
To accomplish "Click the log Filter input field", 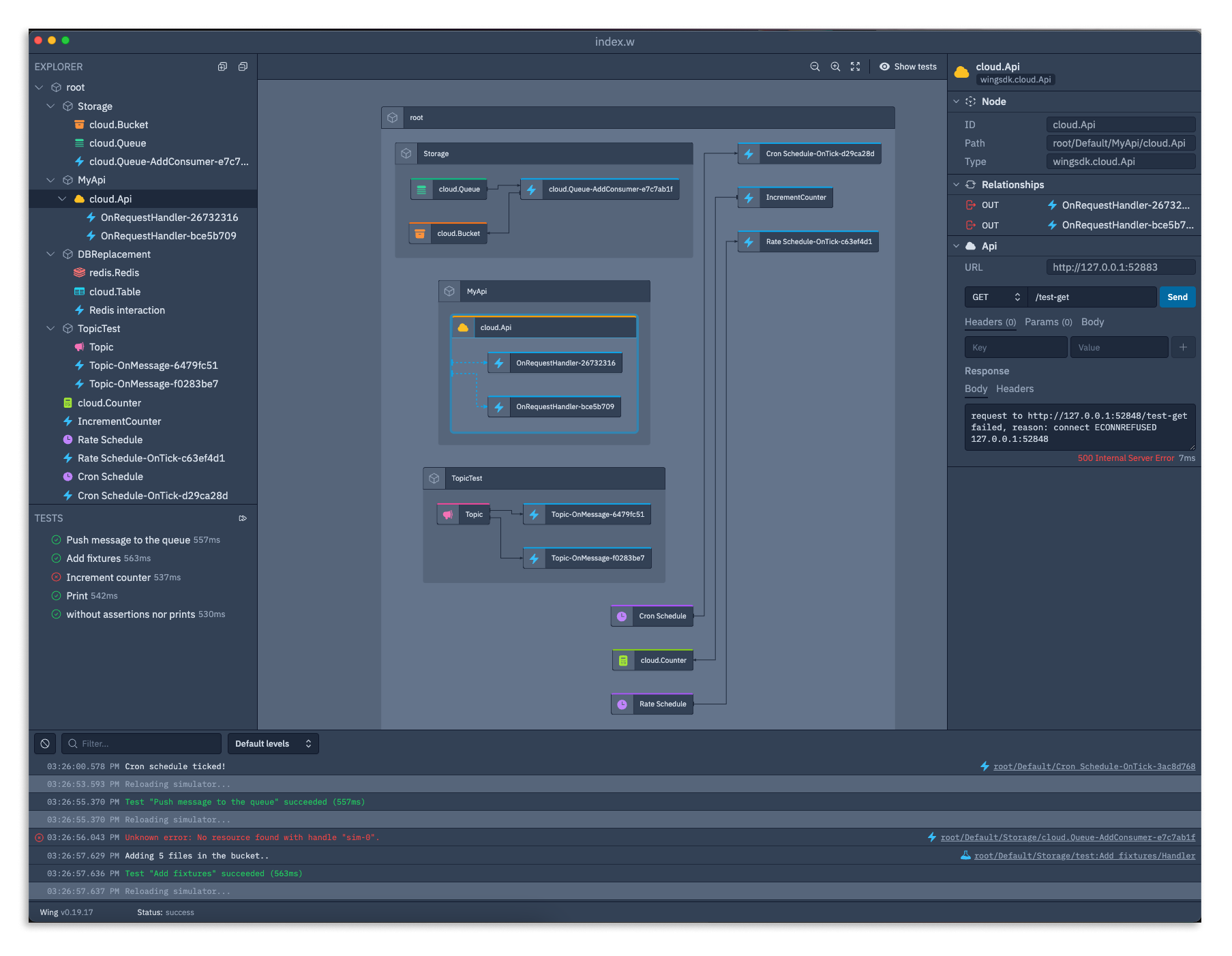I will point(142,743).
